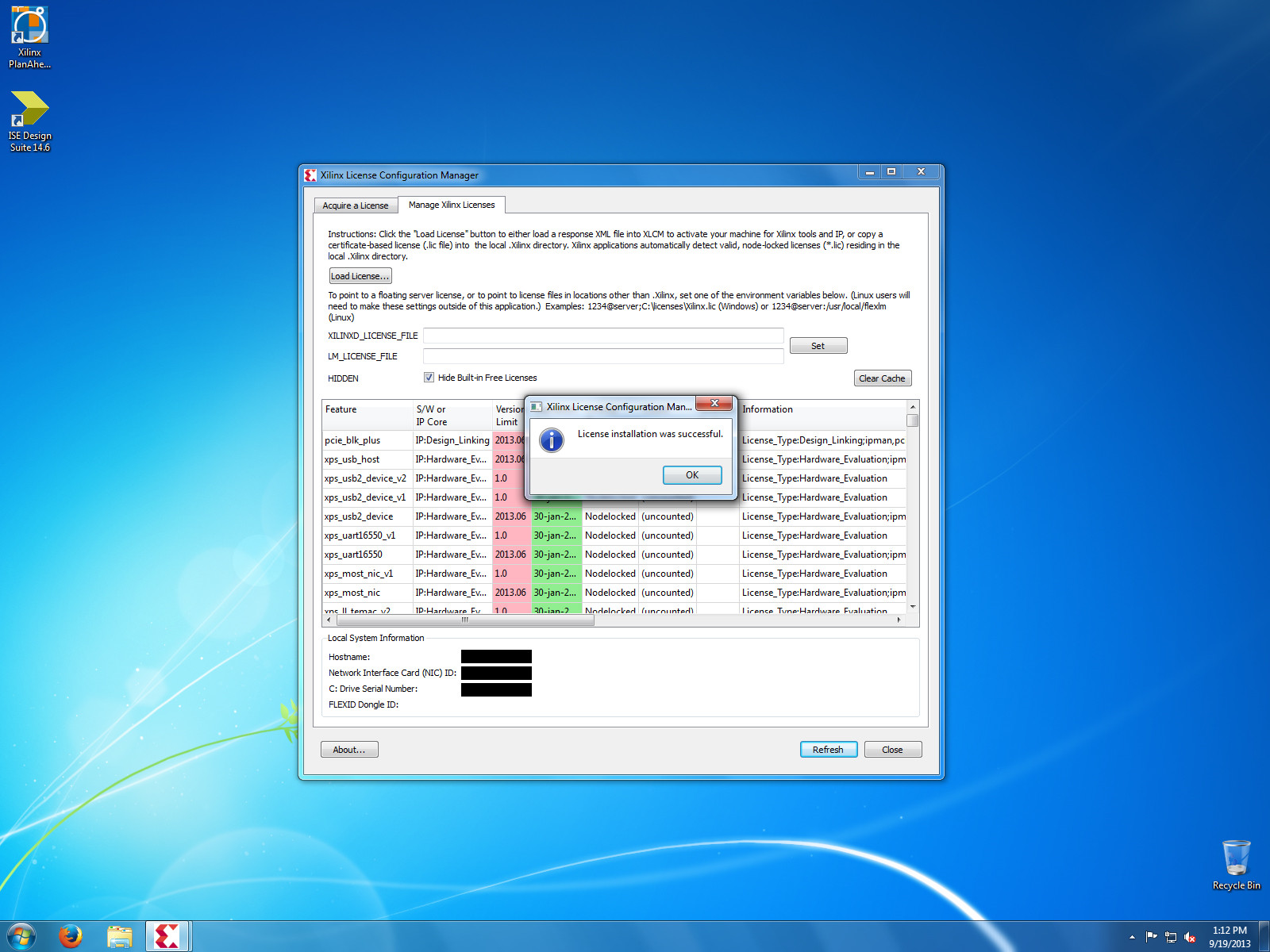Switch to the Acquire a License tab
Image resolution: width=1270 pixels, height=952 pixels.
tap(355, 205)
